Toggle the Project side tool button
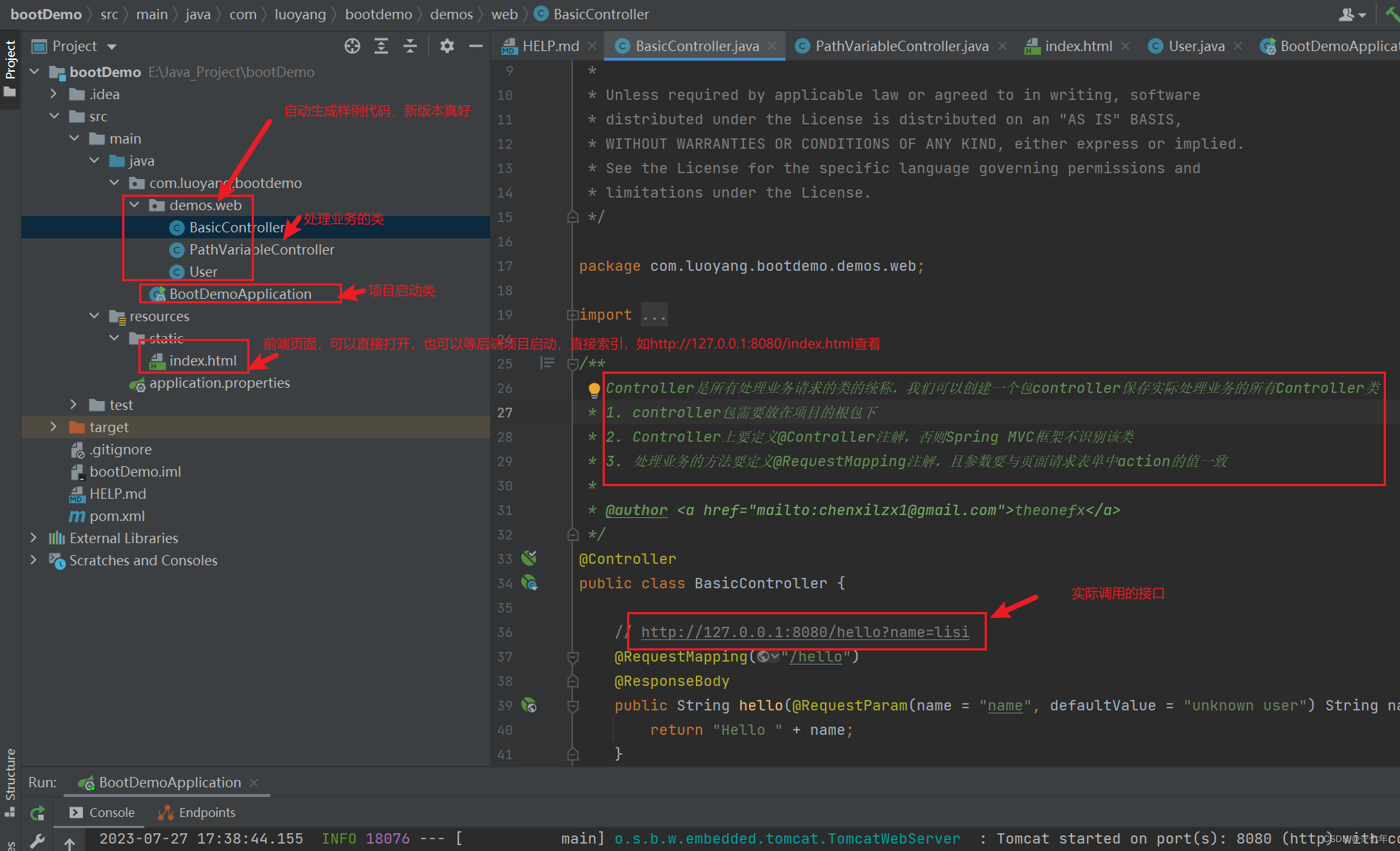1400x851 pixels. [10, 68]
